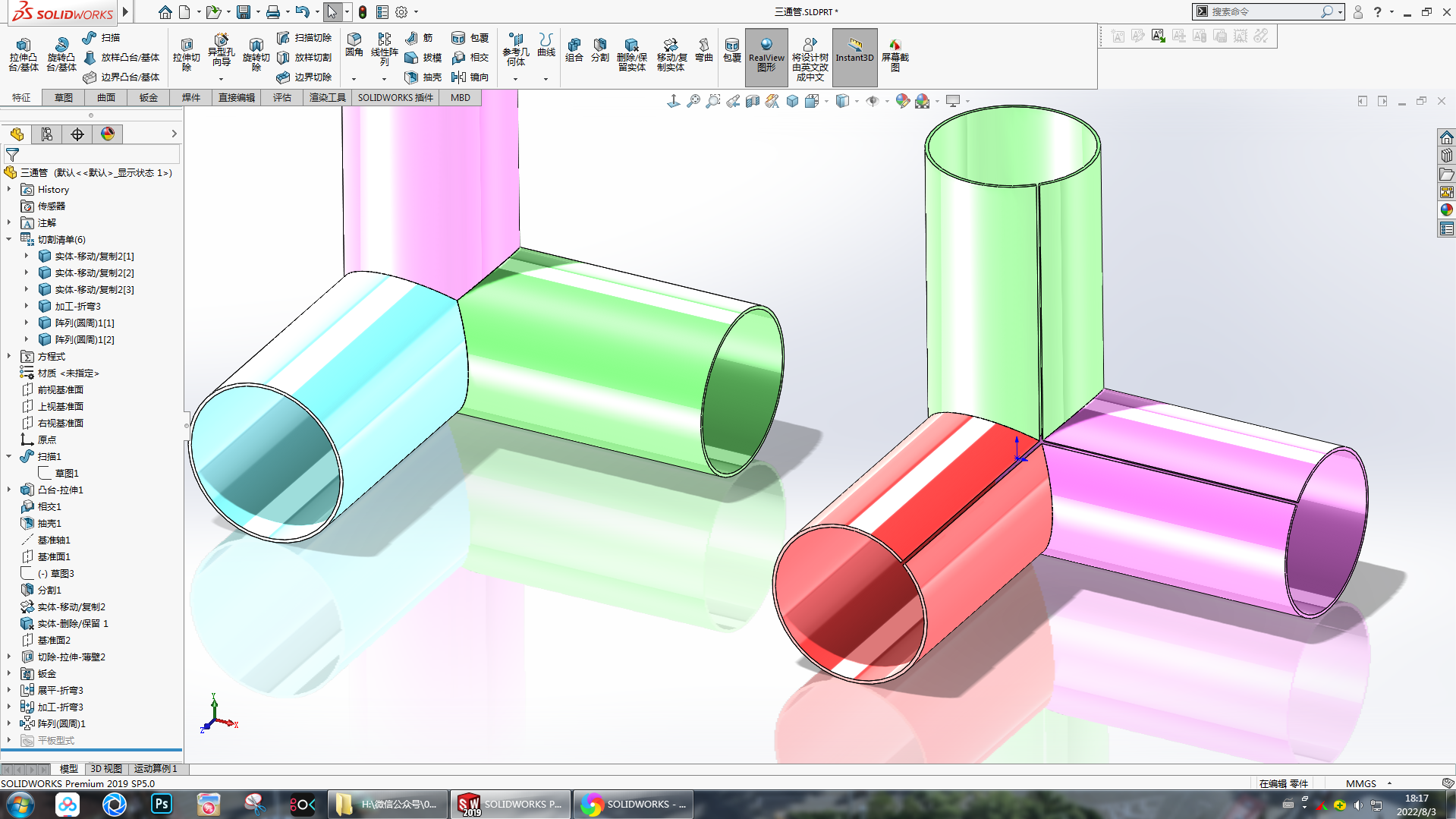Click the rebuild traffic-light icon

(363, 12)
